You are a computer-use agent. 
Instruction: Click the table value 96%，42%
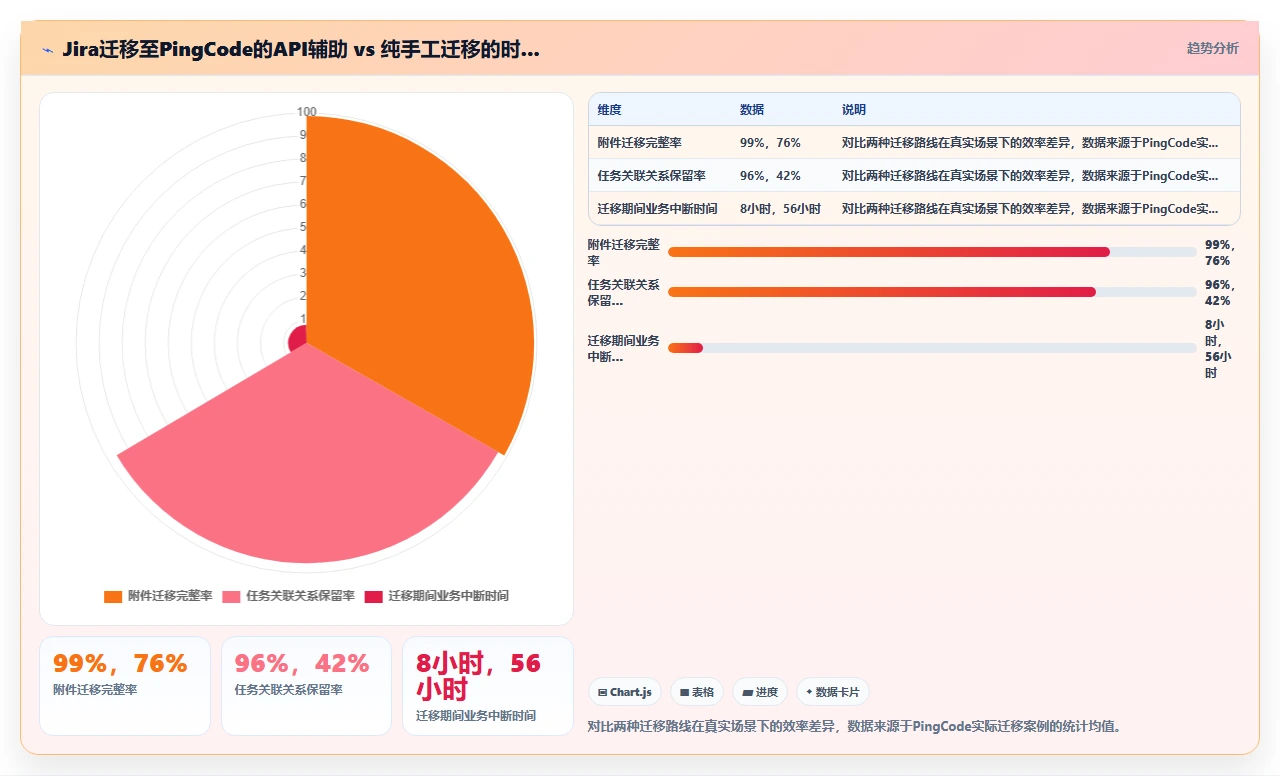pos(770,176)
